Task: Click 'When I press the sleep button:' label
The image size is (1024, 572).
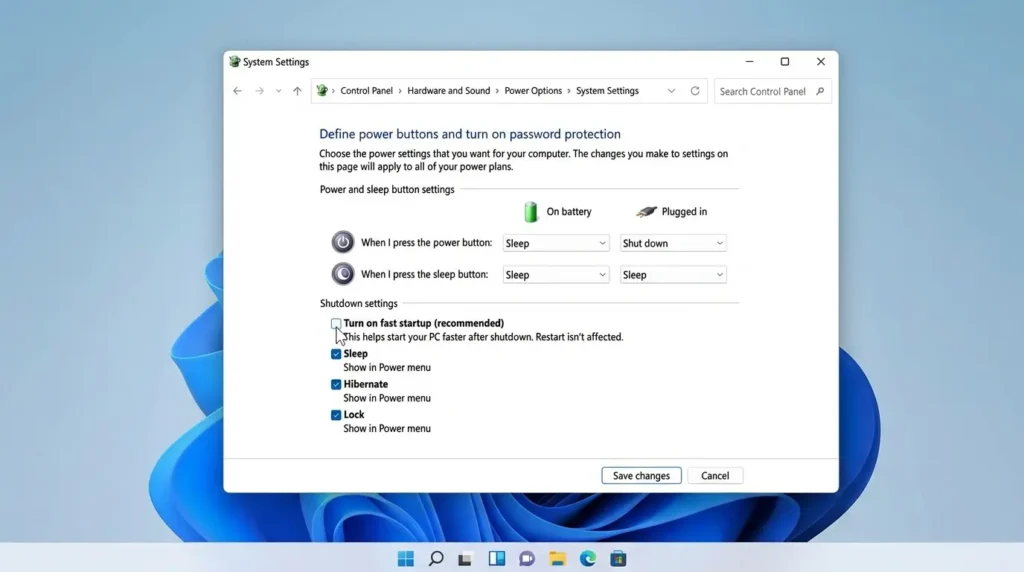Action: tap(424, 274)
